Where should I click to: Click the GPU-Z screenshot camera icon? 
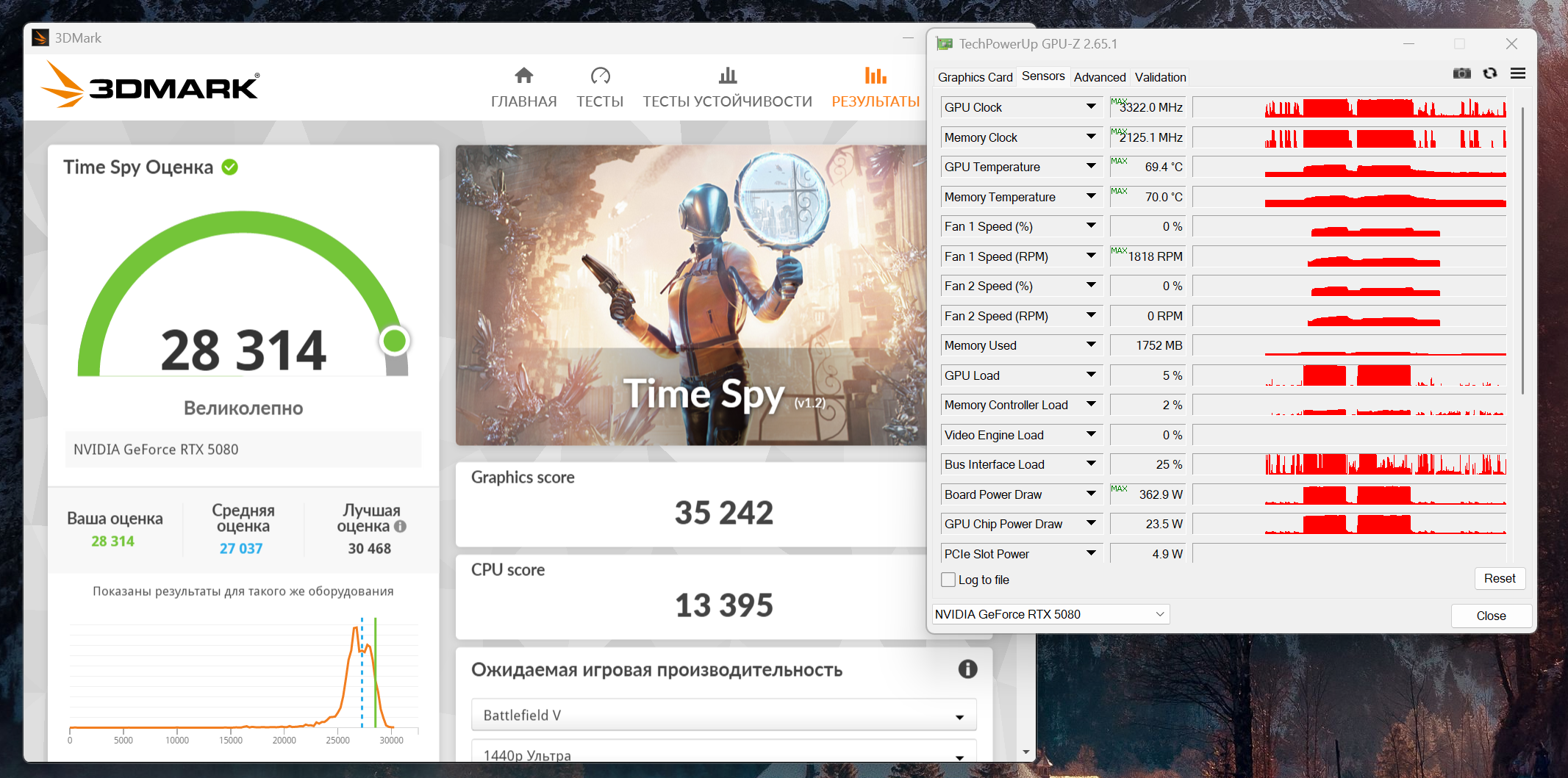pos(1462,73)
